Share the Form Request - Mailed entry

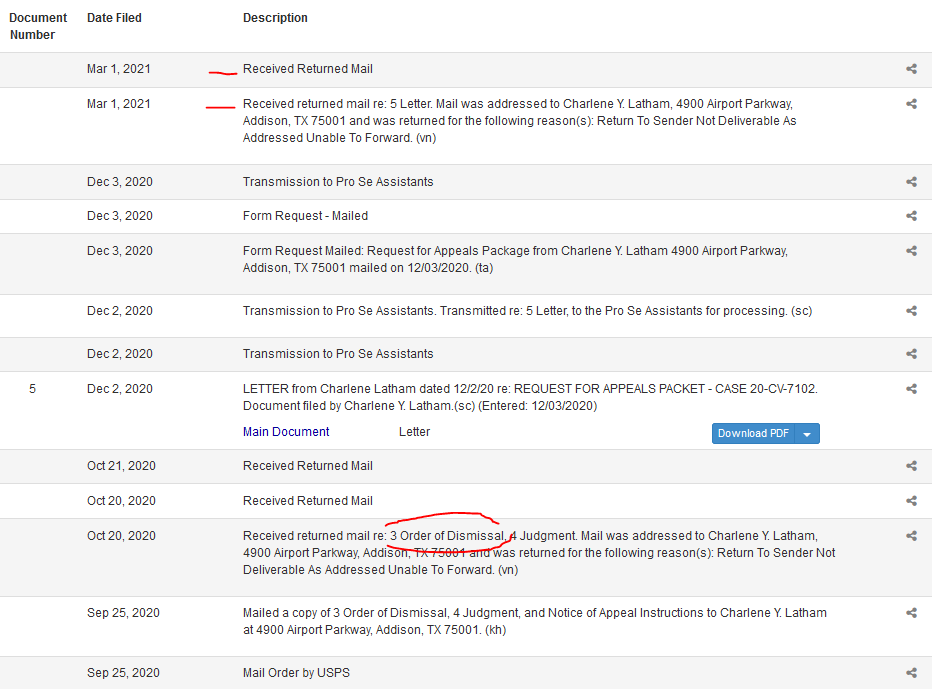[x=911, y=216]
